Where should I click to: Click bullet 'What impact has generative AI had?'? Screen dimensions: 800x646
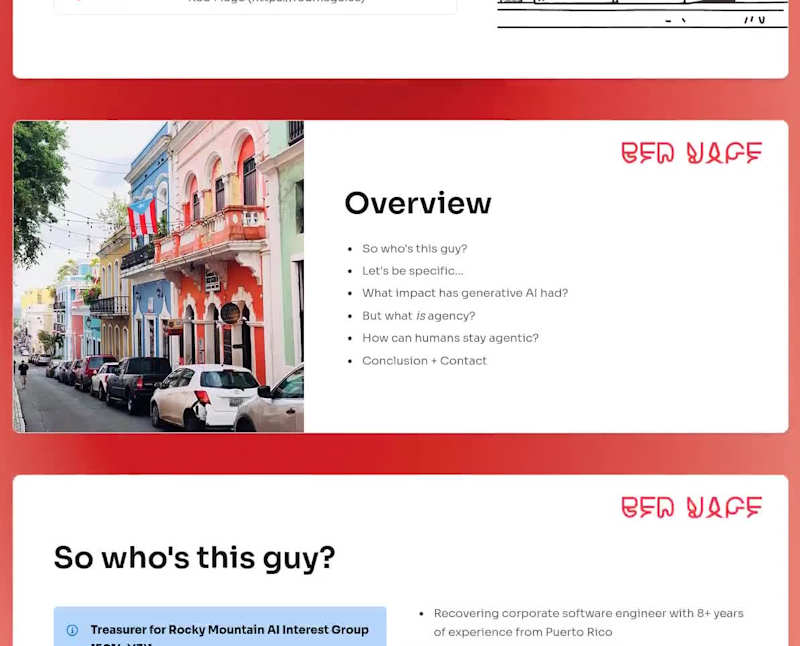[465, 293]
